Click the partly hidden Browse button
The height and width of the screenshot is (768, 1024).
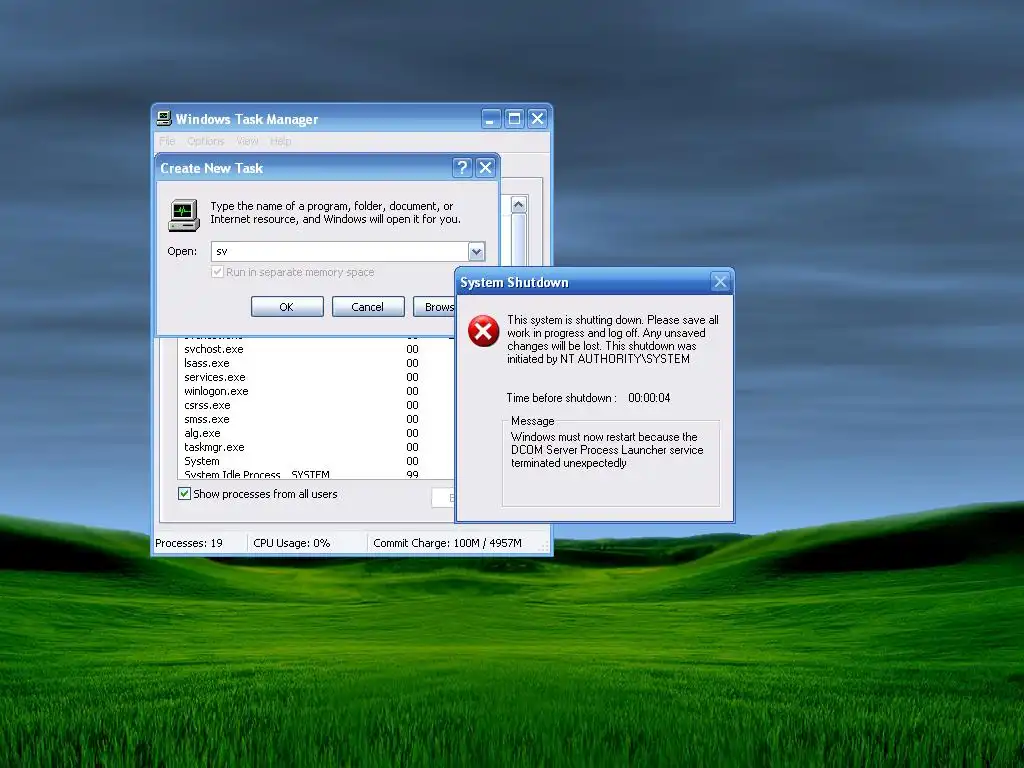(x=434, y=307)
